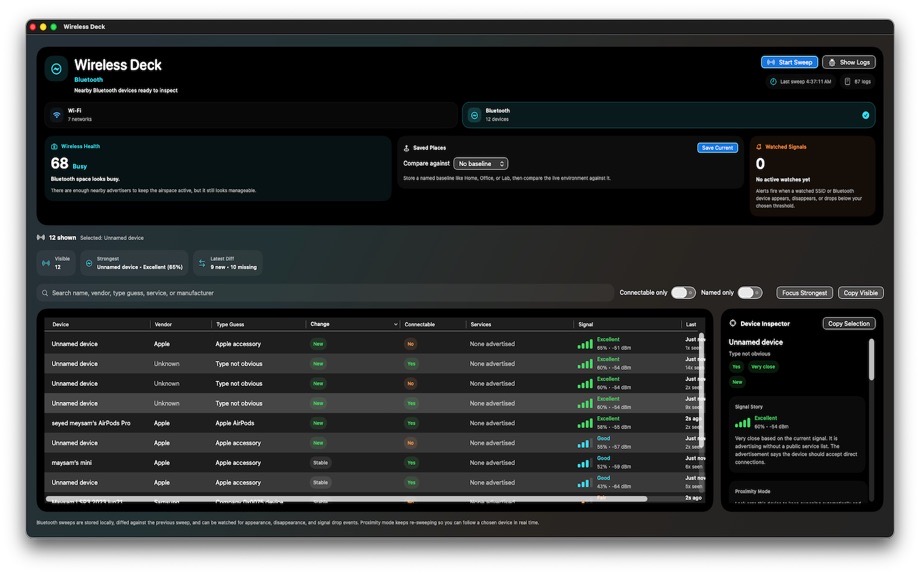Click the 9 new · 10 missing diff text

tap(234, 268)
